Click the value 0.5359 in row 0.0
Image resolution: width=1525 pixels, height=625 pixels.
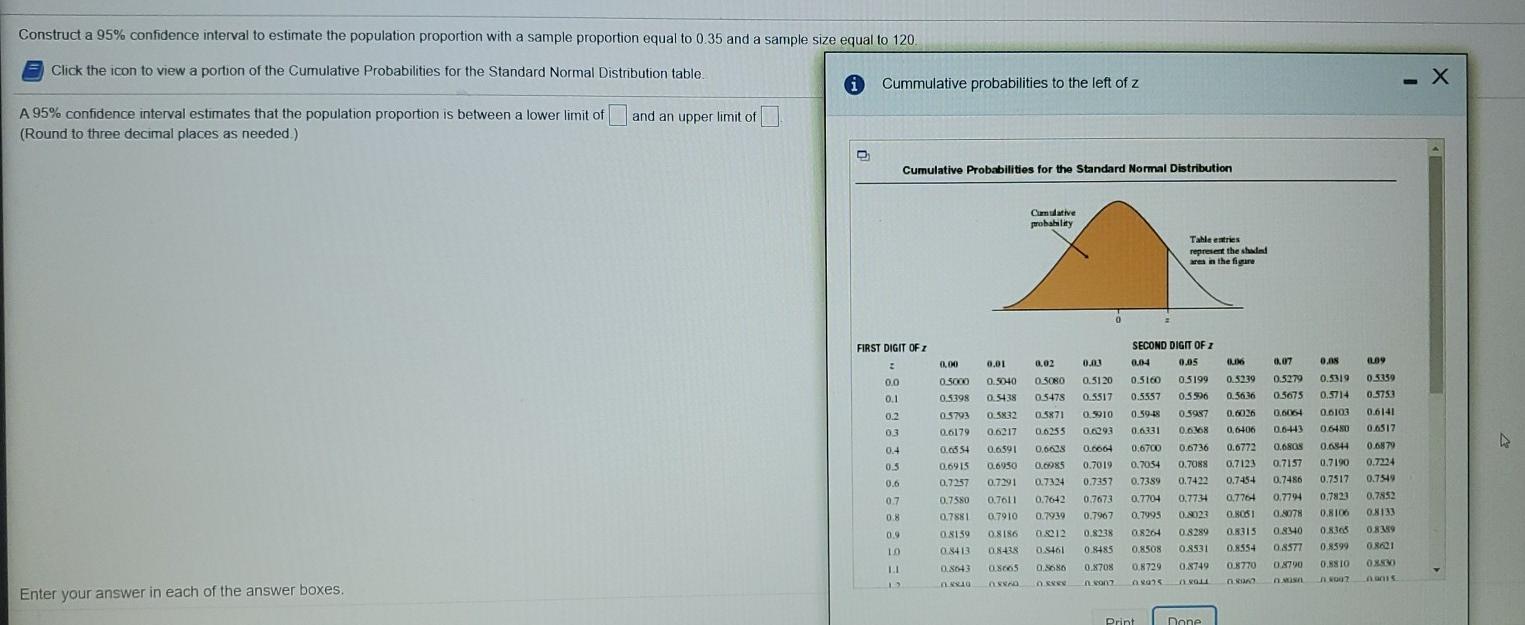pyautogui.click(x=1380, y=378)
